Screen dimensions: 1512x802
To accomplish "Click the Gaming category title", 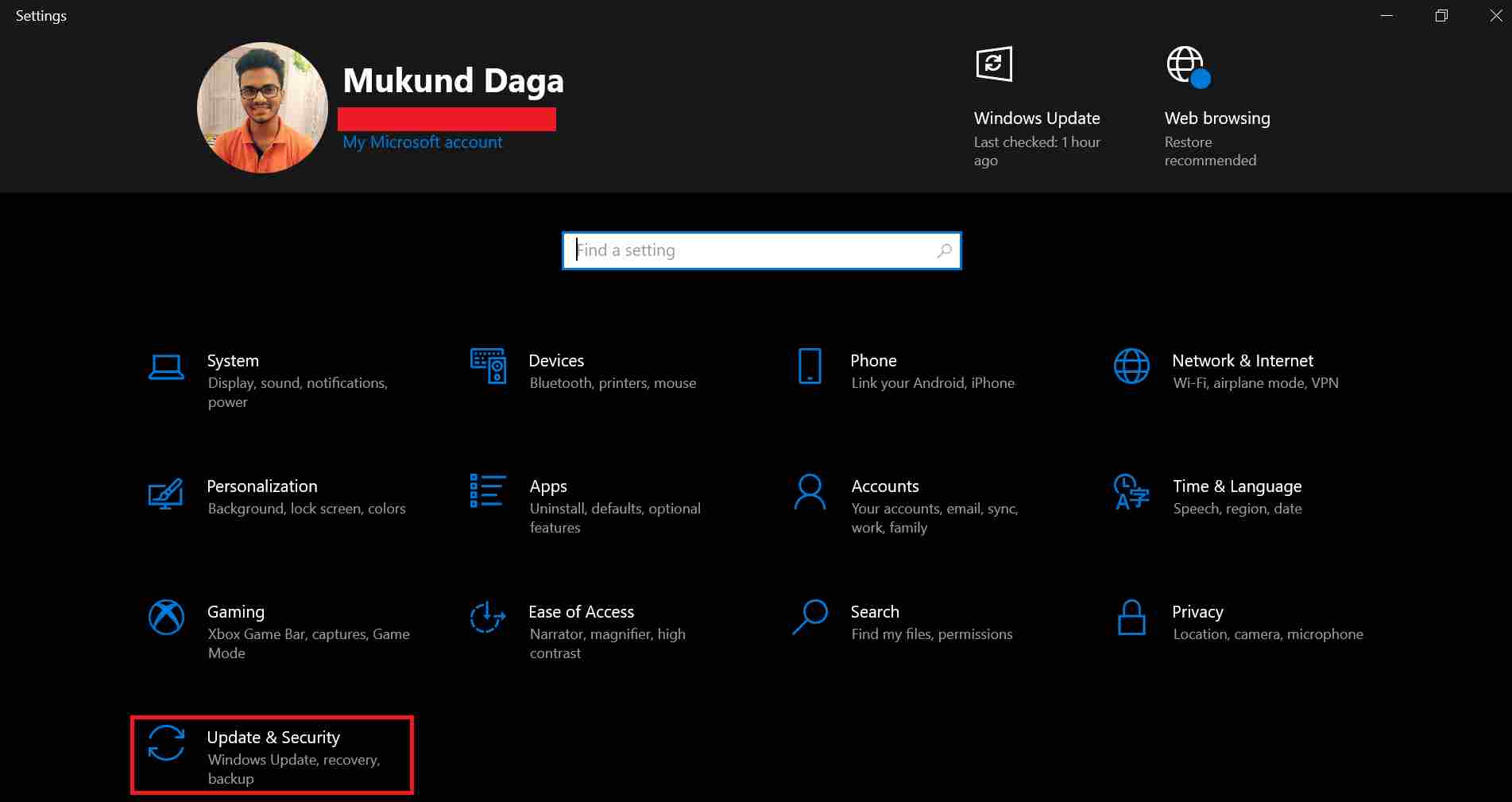I will [236, 612].
